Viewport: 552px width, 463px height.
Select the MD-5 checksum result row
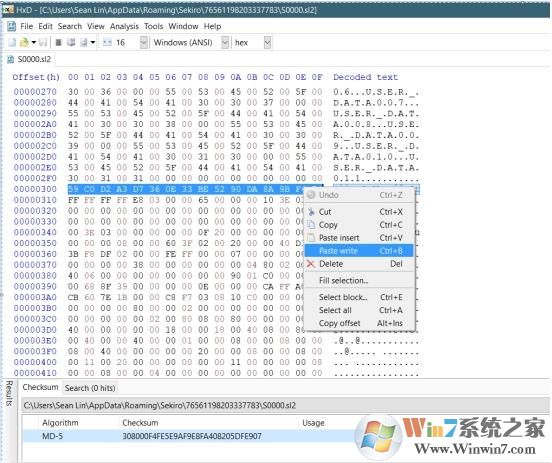pos(190,436)
